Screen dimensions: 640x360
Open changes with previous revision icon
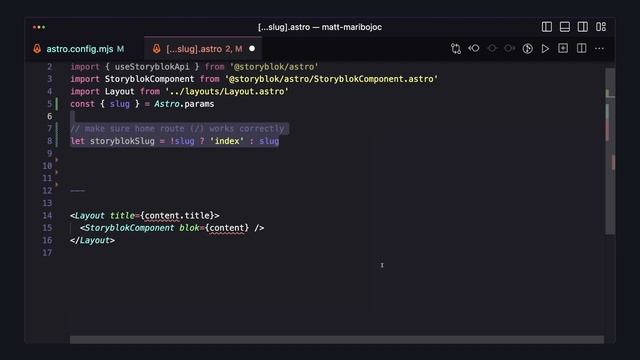474,49
